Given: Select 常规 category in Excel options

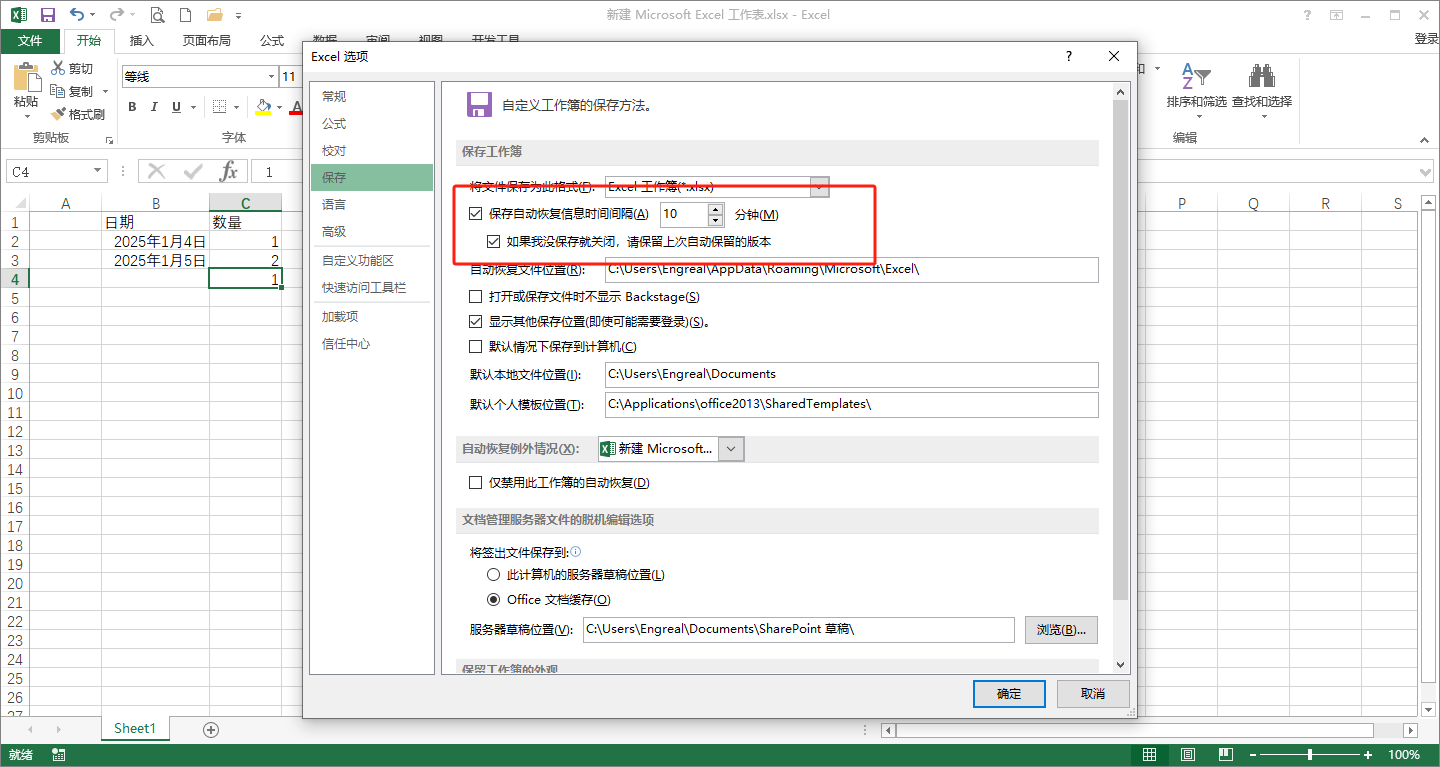Looking at the screenshot, I should [372, 97].
